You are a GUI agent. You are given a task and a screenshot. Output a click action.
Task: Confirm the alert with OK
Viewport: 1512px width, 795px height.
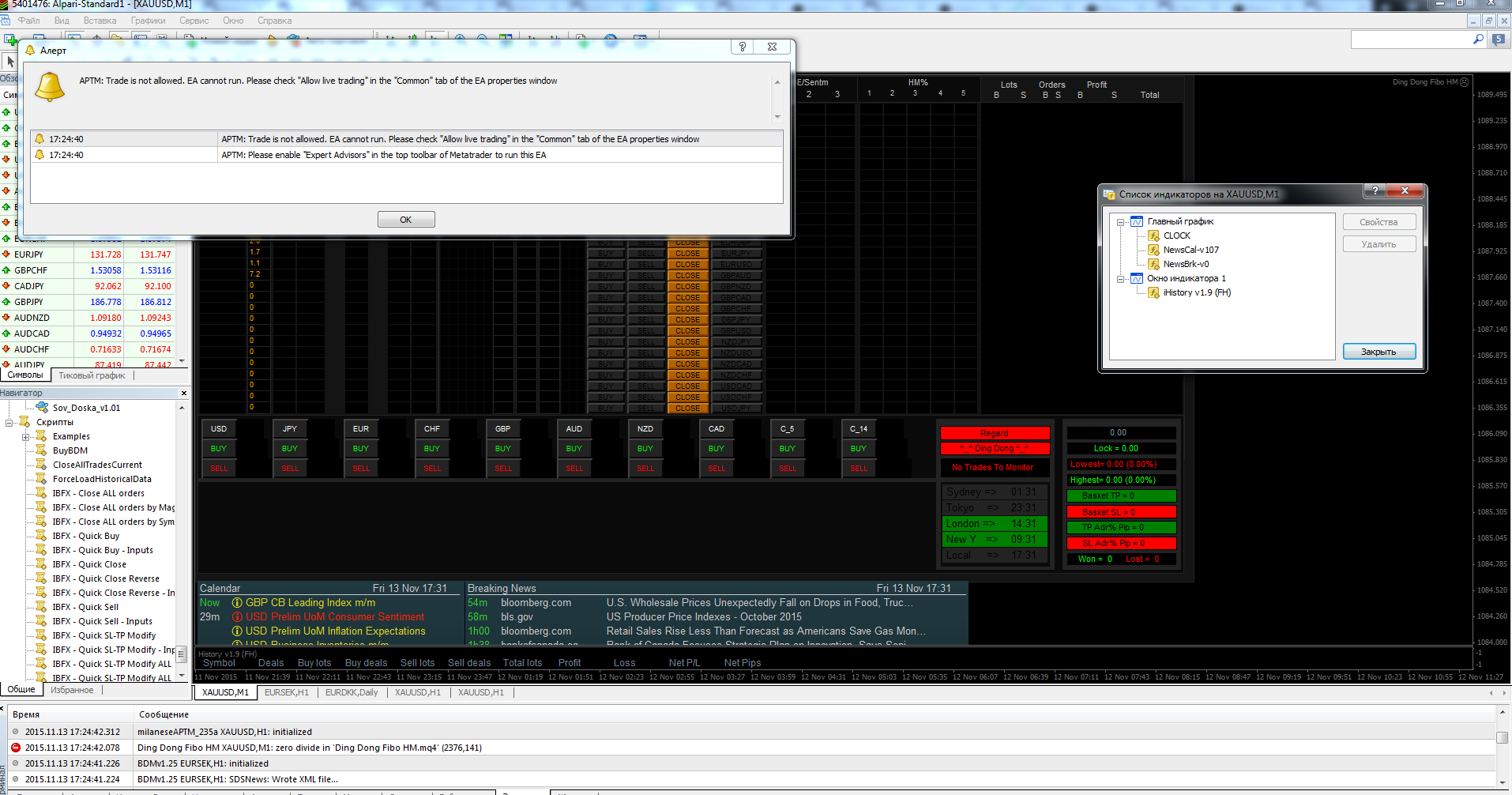(406, 220)
